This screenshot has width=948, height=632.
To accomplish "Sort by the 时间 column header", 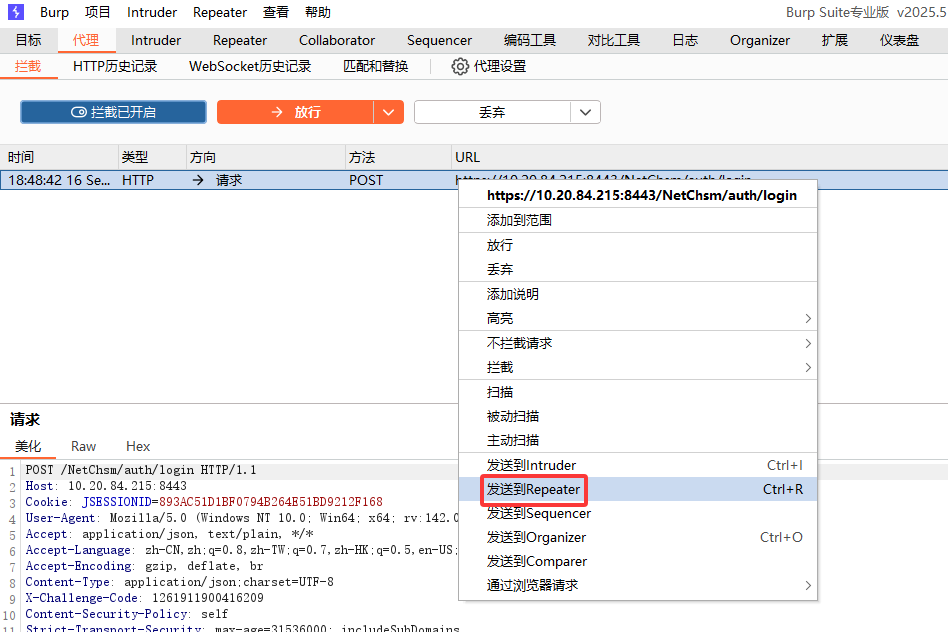I will 59,157.
